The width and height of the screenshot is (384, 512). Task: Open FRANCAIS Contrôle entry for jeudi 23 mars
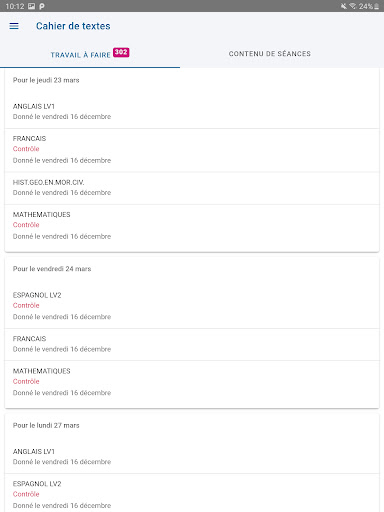[x=192, y=150]
